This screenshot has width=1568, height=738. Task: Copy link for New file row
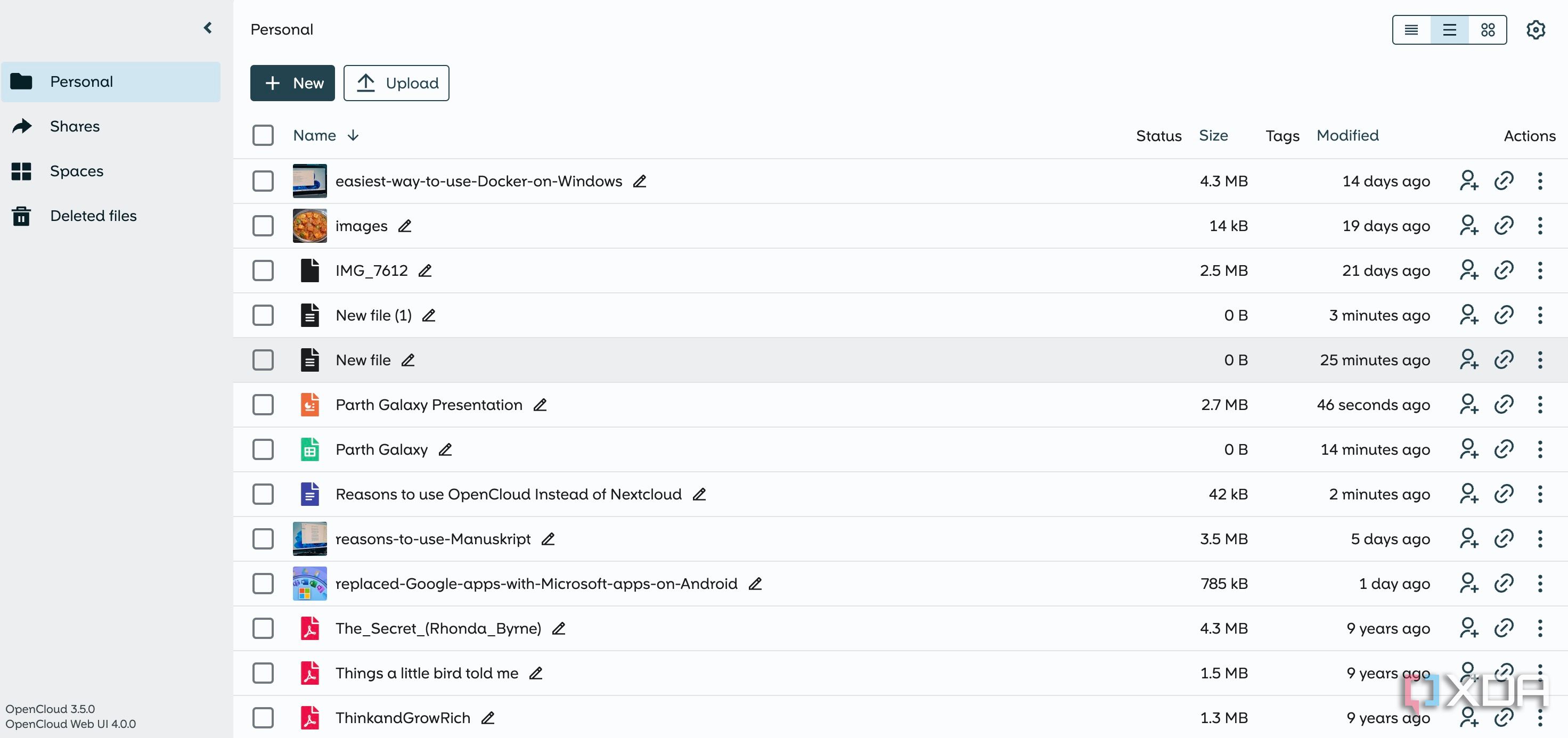[x=1504, y=360]
